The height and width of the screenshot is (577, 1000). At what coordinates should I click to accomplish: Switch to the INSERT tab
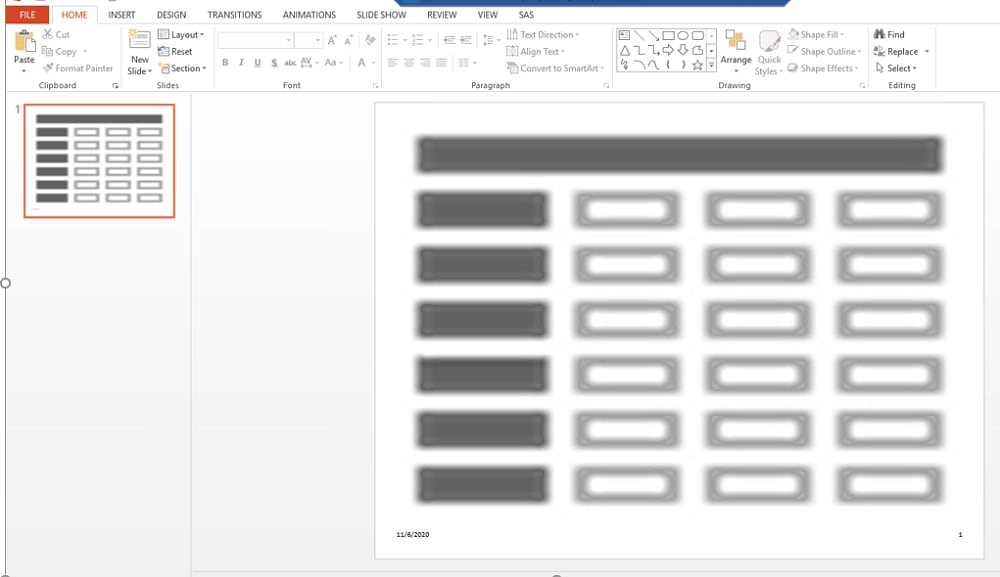(121, 15)
